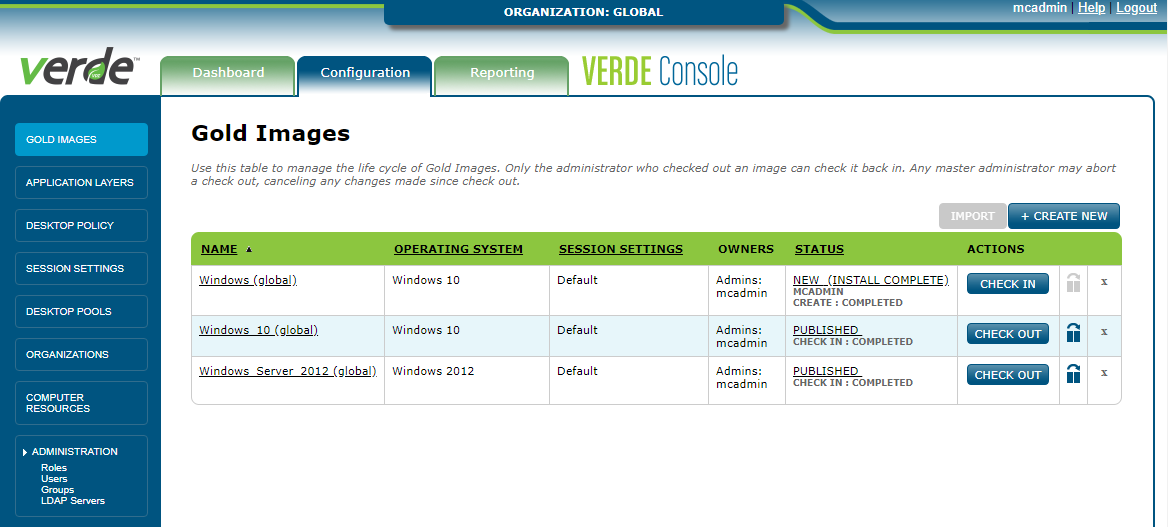The width and height of the screenshot is (1168, 527).
Task: Click PUBLISHED status of Windows_10 row
Action: (826, 329)
